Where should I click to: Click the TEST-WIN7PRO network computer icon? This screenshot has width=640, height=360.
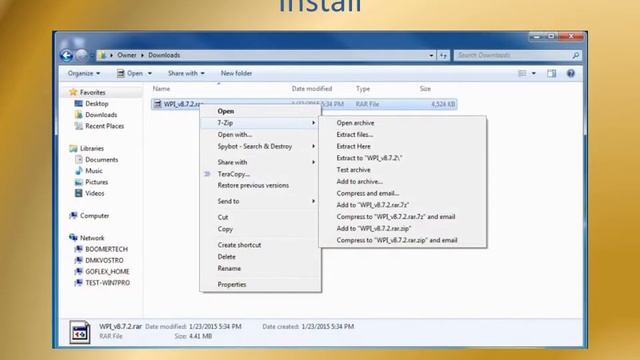[x=78, y=282]
